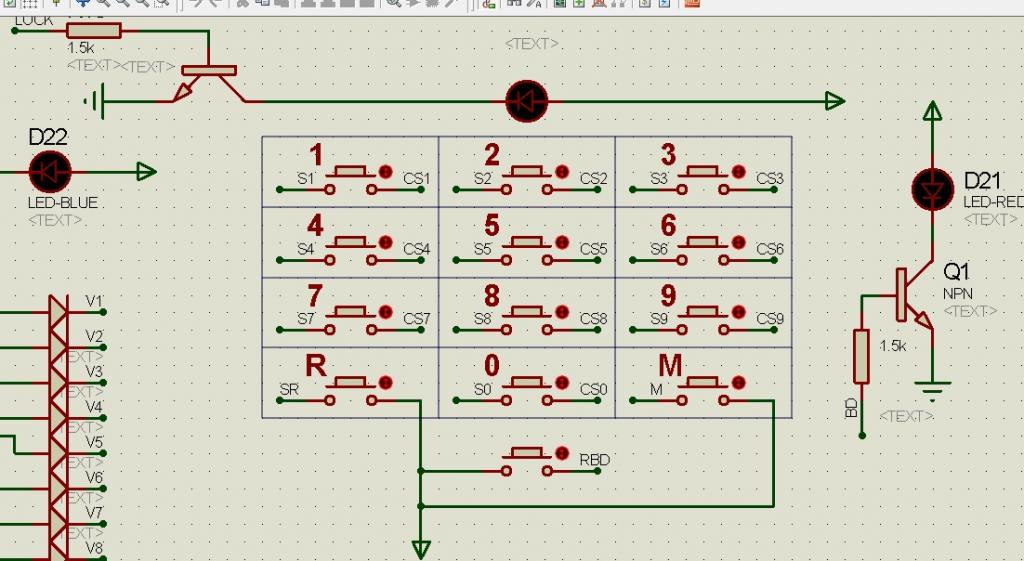Click the large keypad digit 2
This screenshot has width=1024, height=561.
(x=492, y=155)
